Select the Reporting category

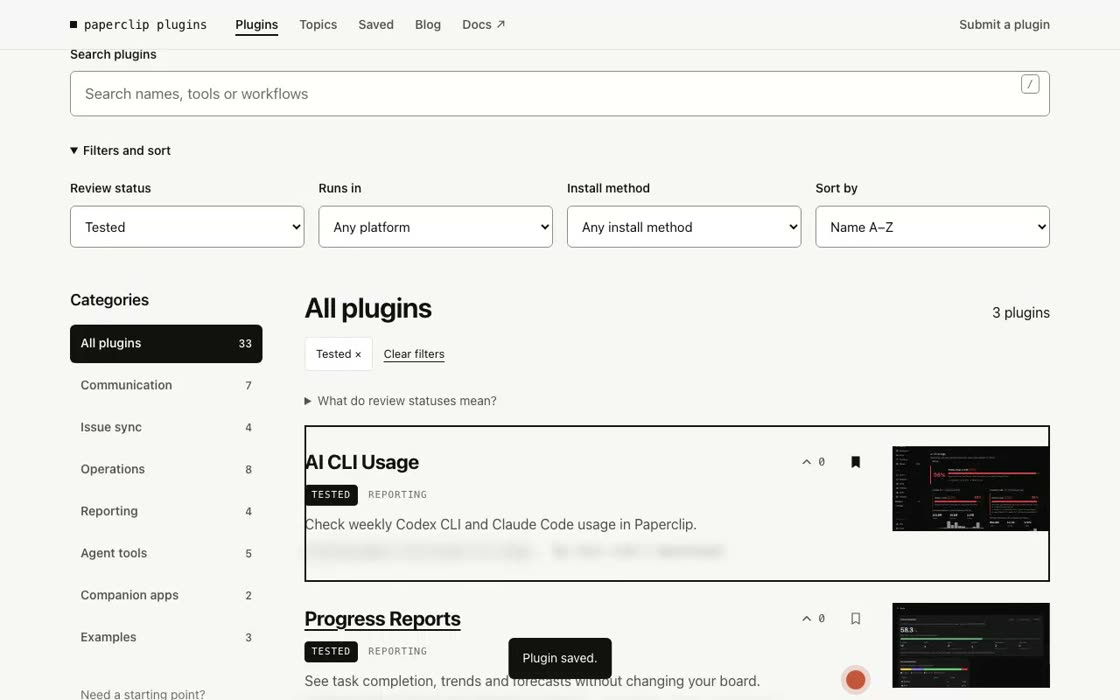click(166, 511)
